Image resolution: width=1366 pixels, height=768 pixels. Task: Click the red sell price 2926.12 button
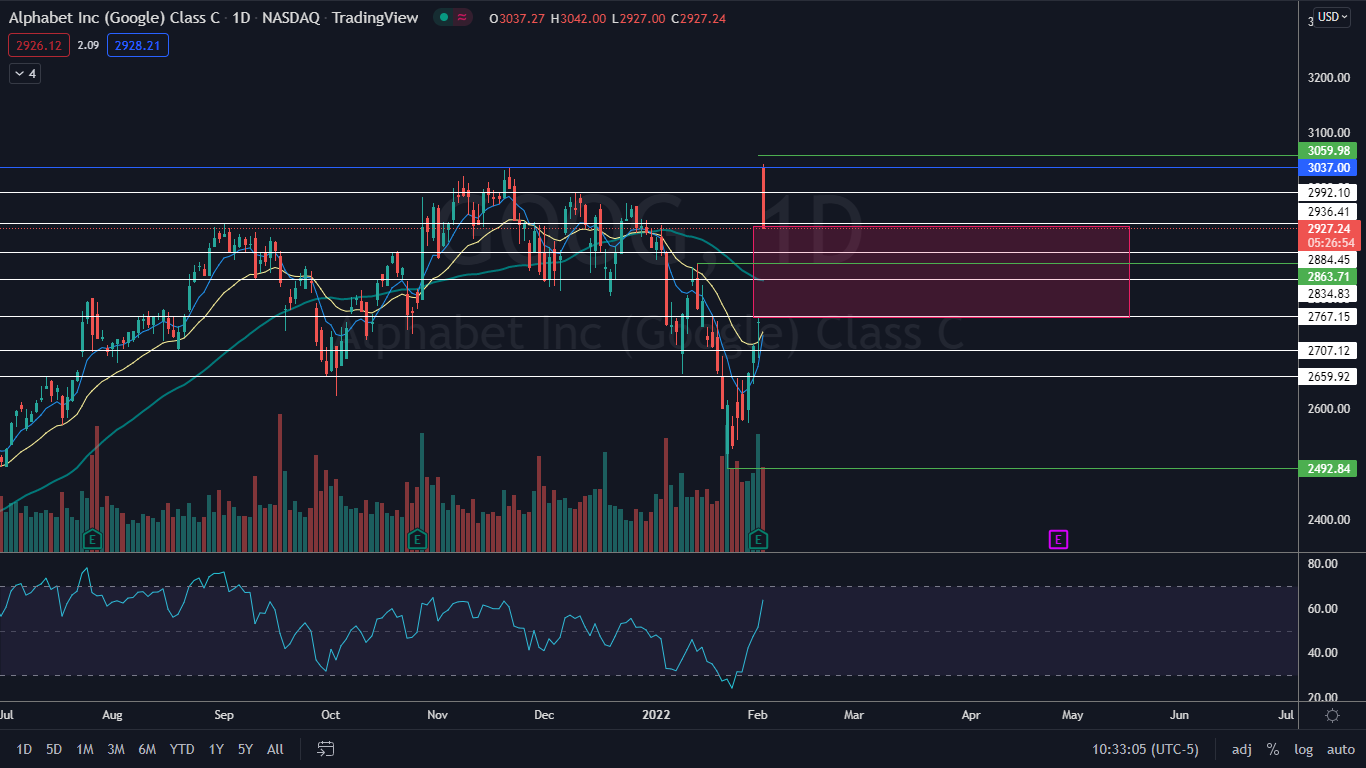tap(39, 45)
